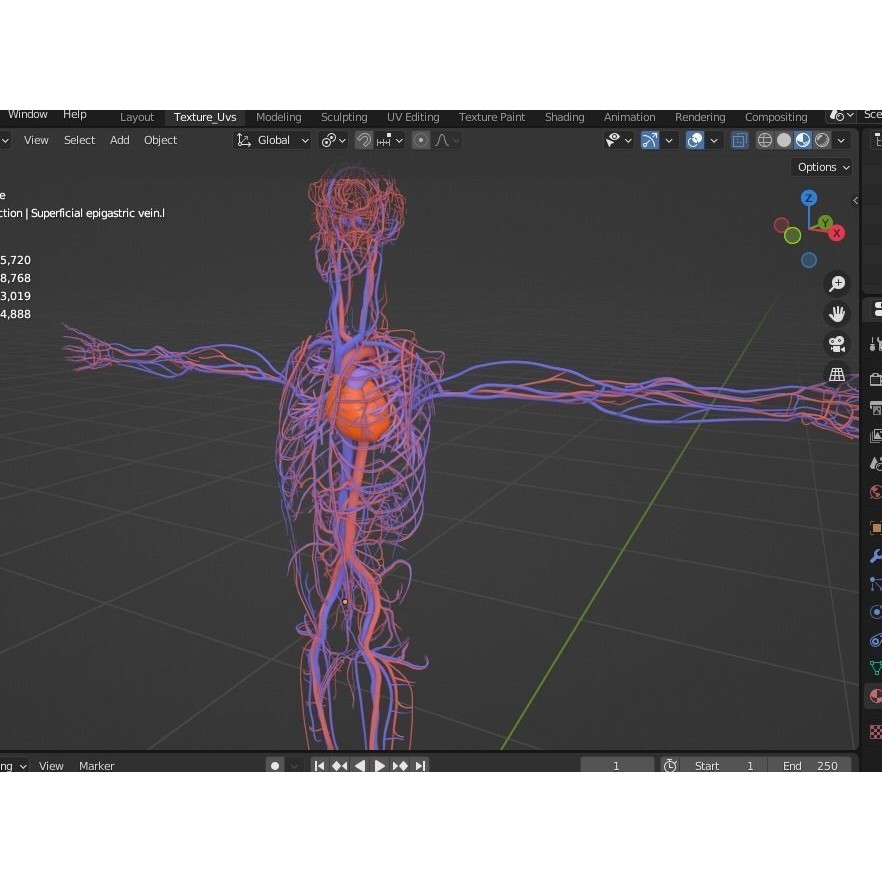The width and height of the screenshot is (882, 882).
Task: Toggle orthographic projection grid icon
Action: (837, 375)
